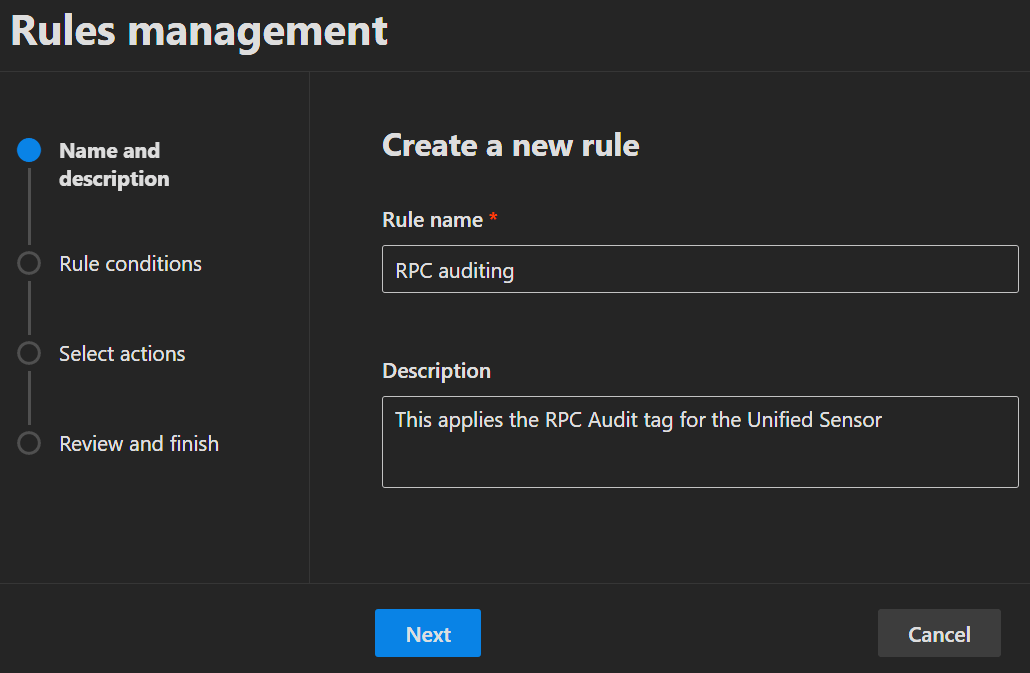Open the Review and finish step label
Image resolution: width=1030 pixels, height=673 pixels.
click(139, 444)
